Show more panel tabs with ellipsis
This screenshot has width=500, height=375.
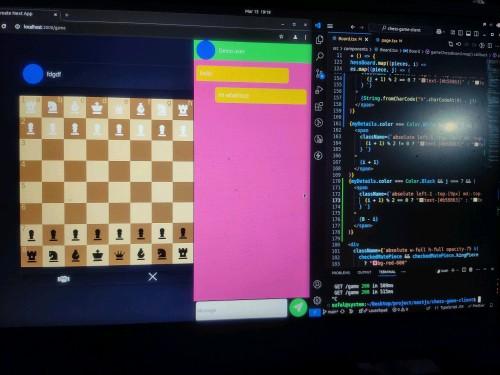tap(403, 272)
